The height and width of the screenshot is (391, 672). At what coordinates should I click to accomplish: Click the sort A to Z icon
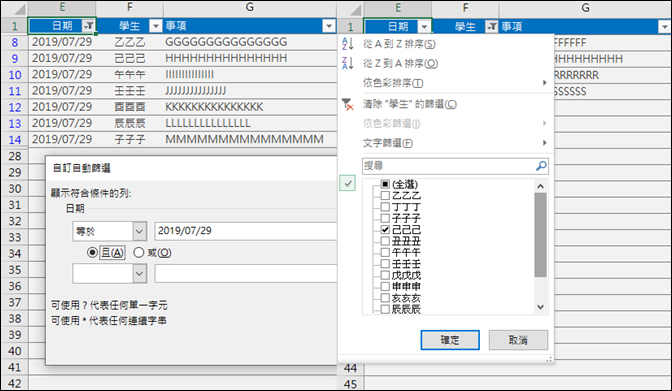pyautogui.click(x=348, y=43)
